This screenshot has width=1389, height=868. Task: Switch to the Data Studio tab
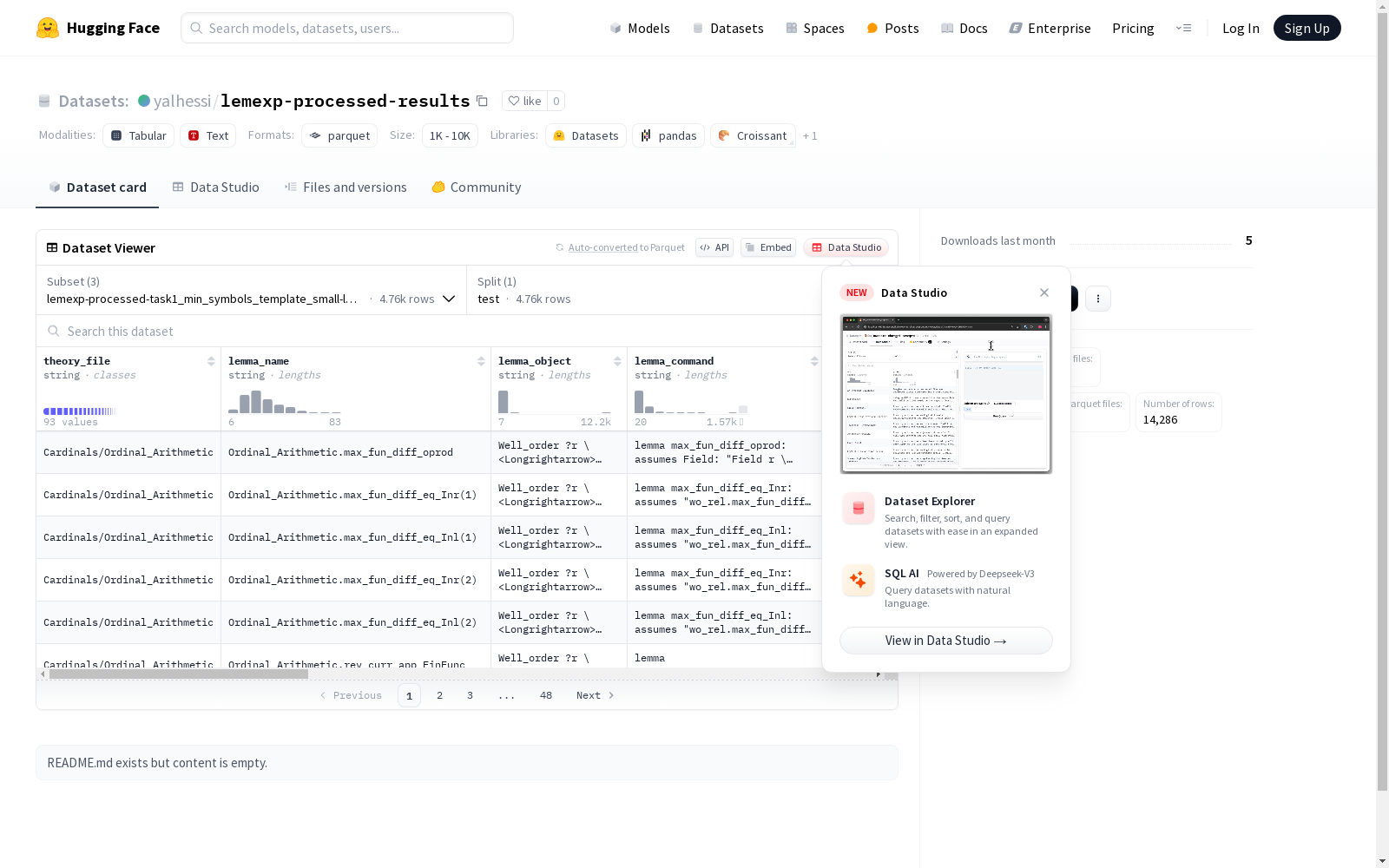pyautogui.click(x=216, y=187)
